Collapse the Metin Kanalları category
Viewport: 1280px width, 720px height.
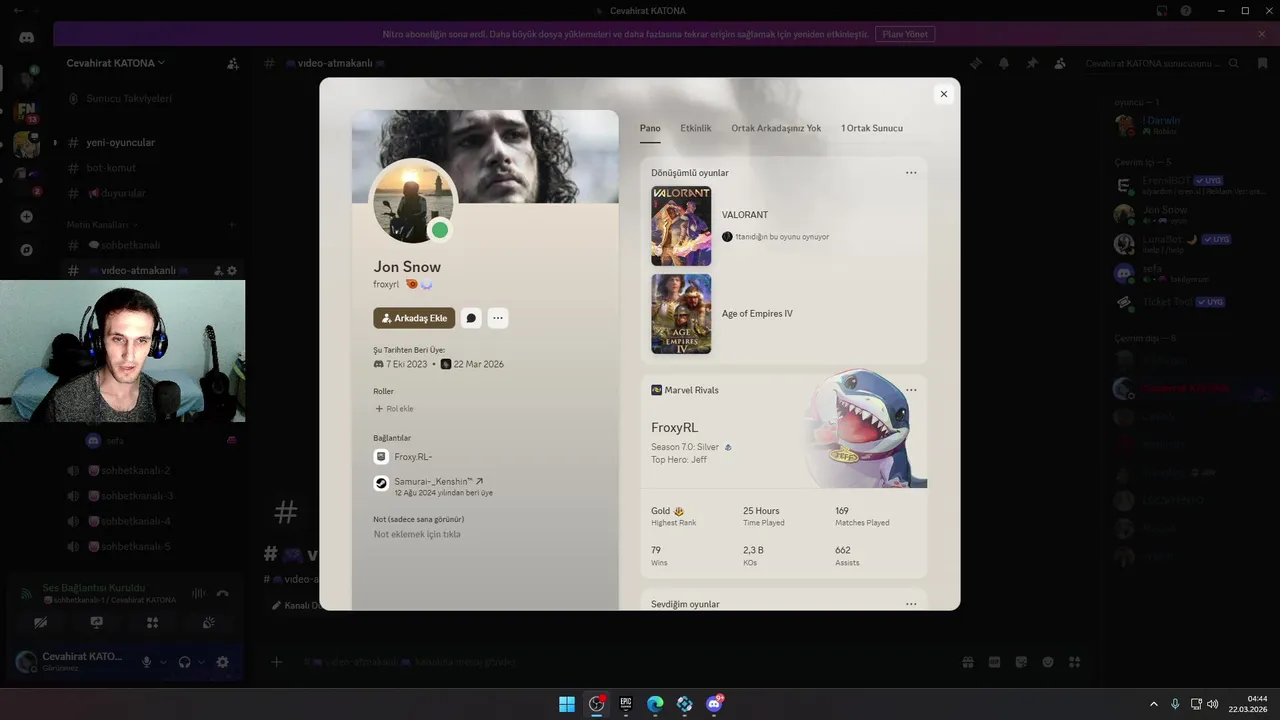(x=103, y=225)
